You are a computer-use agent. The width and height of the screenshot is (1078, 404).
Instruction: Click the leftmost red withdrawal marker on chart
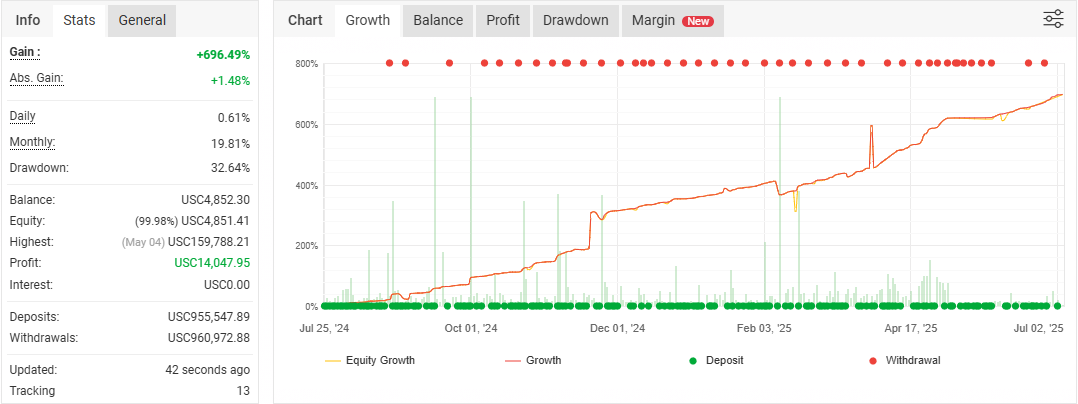tap(389, 63)
